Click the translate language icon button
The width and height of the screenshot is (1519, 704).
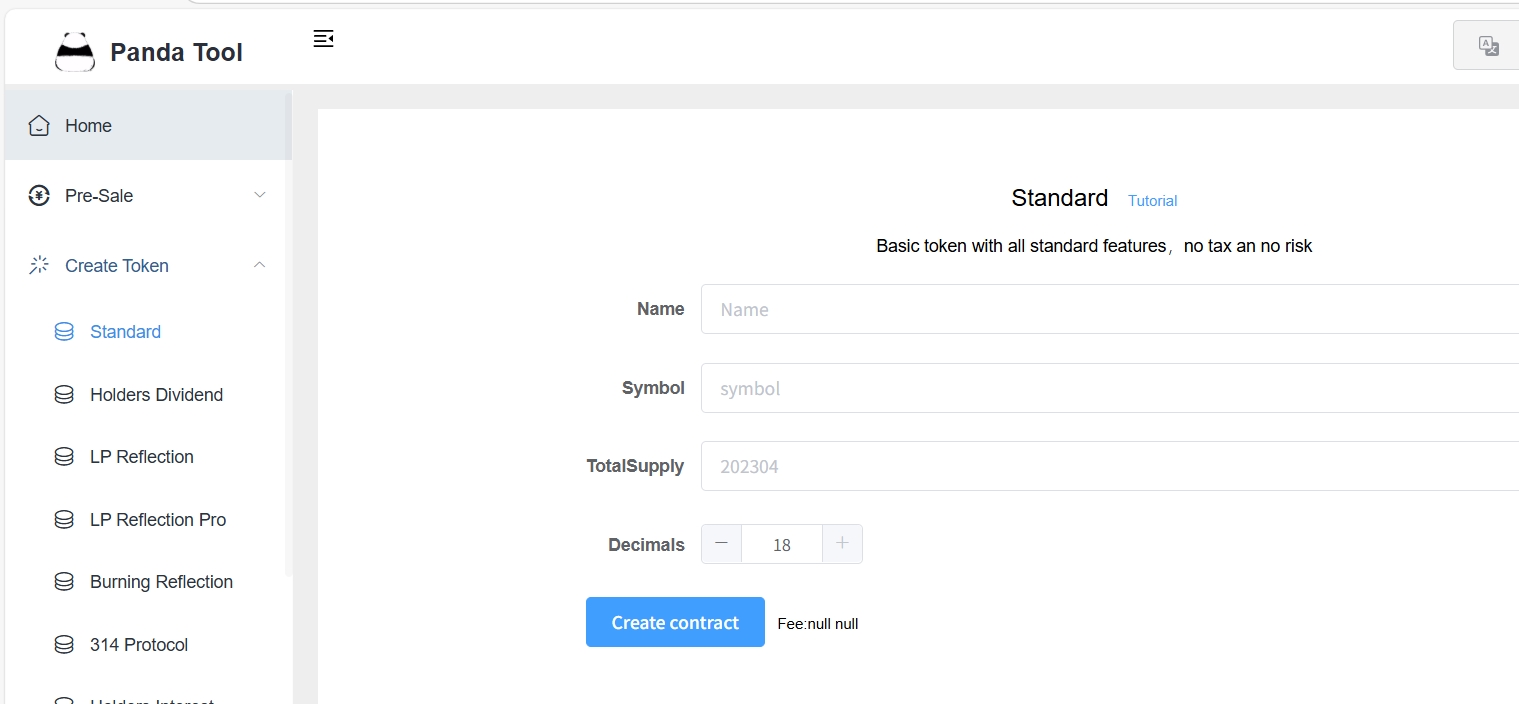coord(1488,46)
